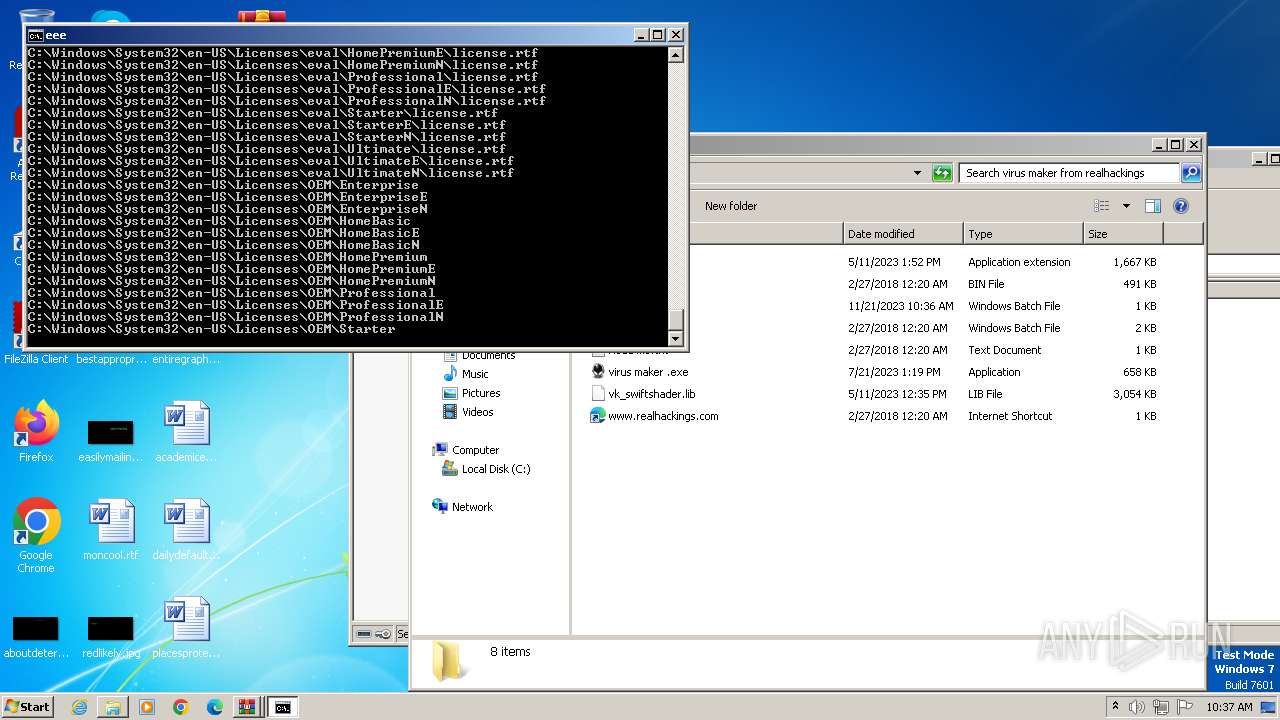Viewport: 1280px width, 720px height.
Task: Sort by Type column header
Action: tap(1024, 234)
